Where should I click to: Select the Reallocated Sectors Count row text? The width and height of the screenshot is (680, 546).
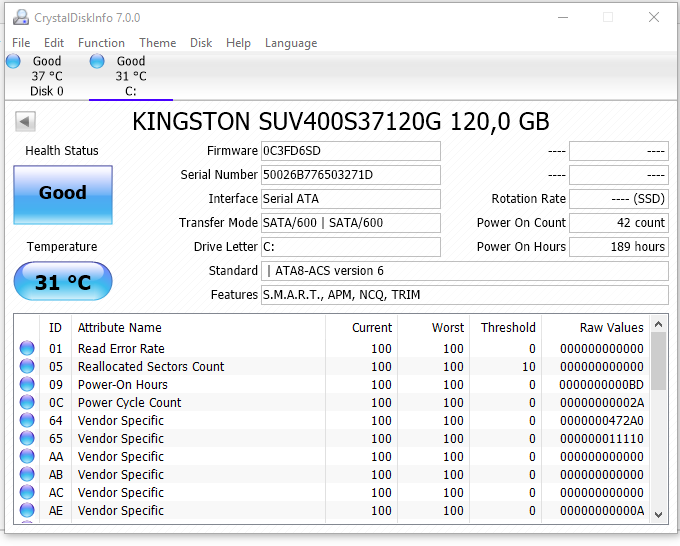[x=151, y=366]
